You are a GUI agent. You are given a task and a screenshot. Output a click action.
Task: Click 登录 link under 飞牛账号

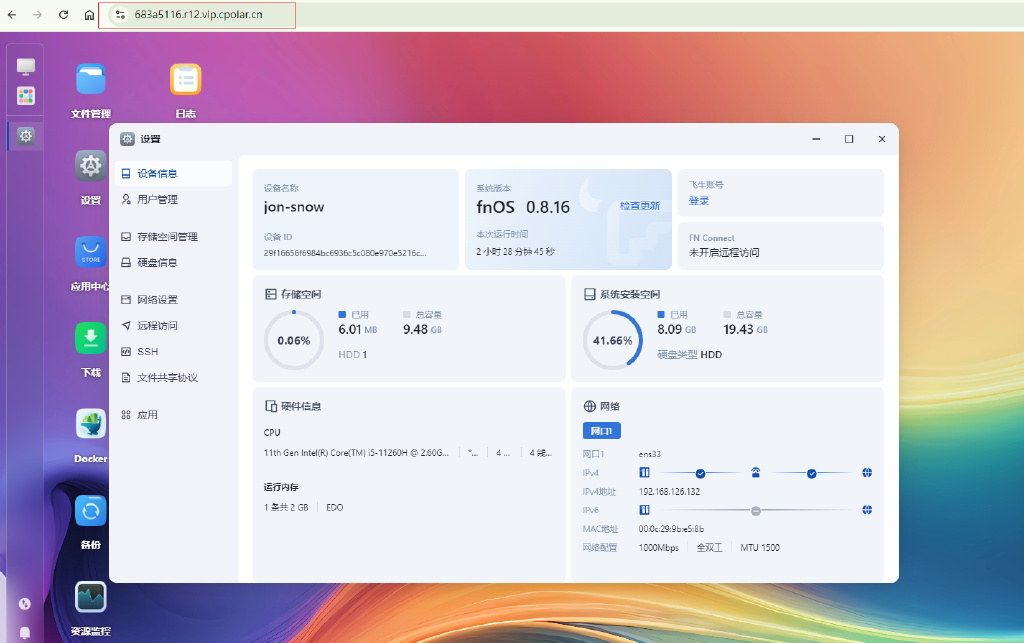[x=698, y=201]
